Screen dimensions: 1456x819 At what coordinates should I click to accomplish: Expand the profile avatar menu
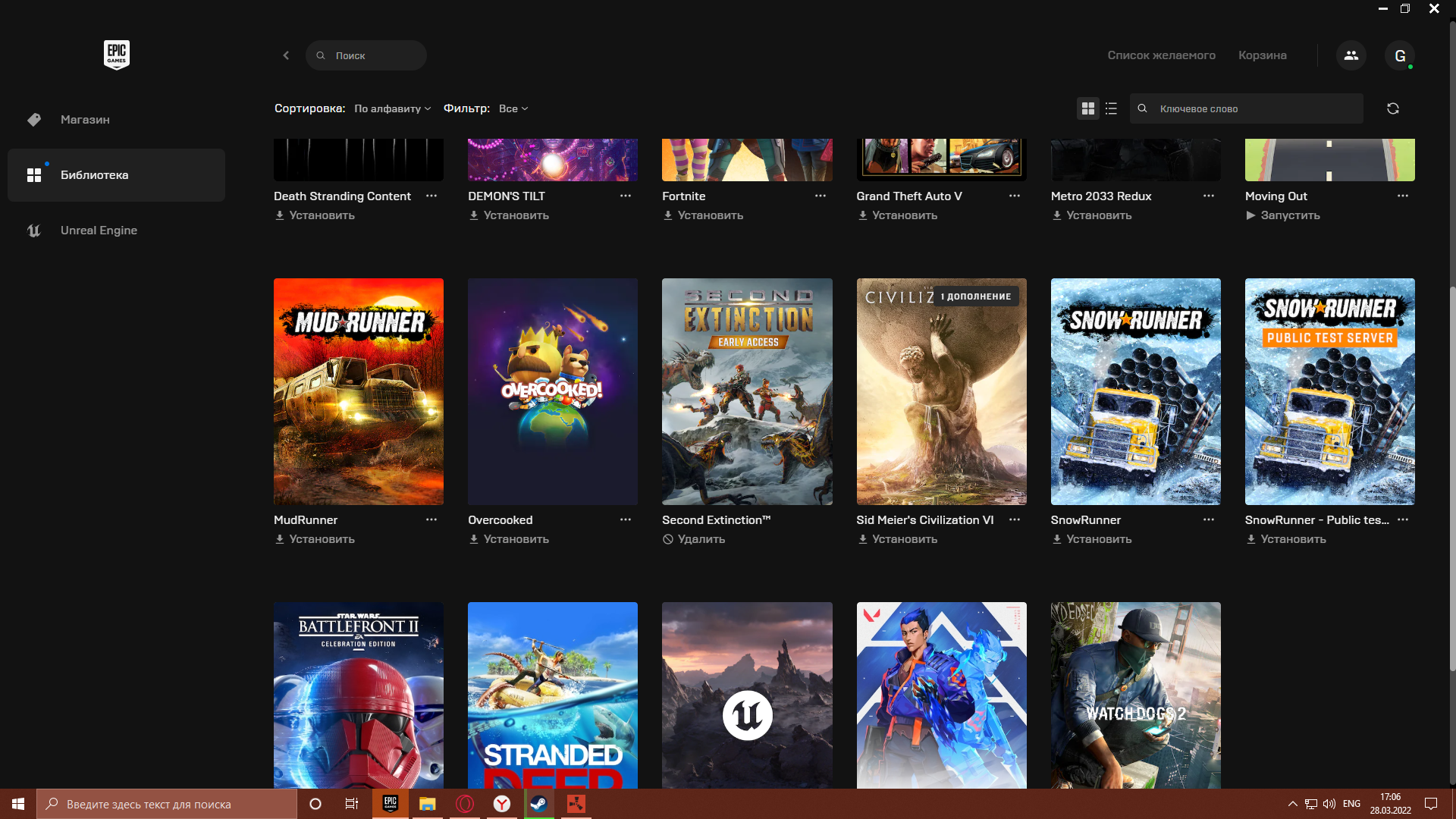1401,55
